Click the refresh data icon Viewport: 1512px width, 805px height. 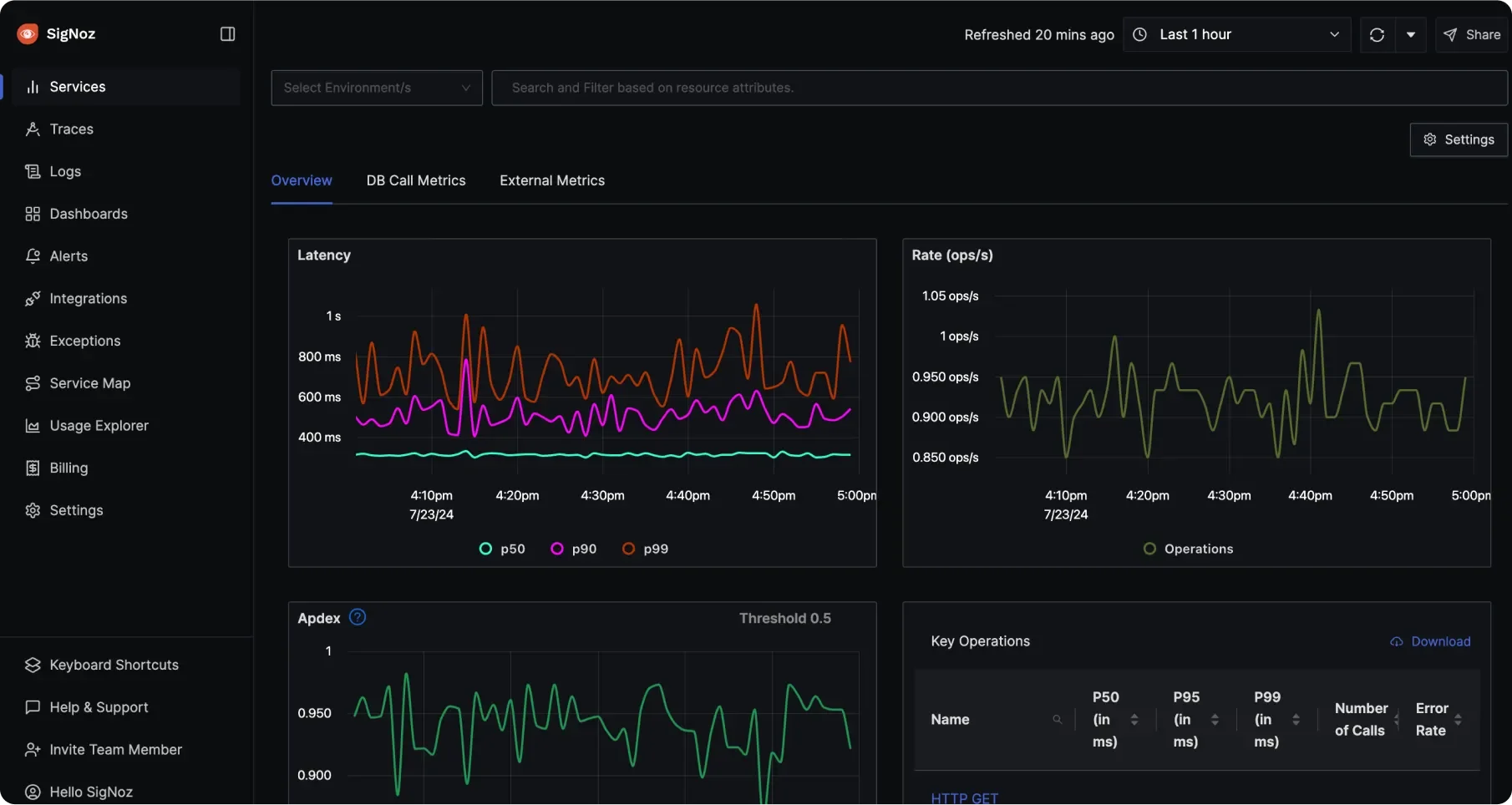pos(1376,34)
